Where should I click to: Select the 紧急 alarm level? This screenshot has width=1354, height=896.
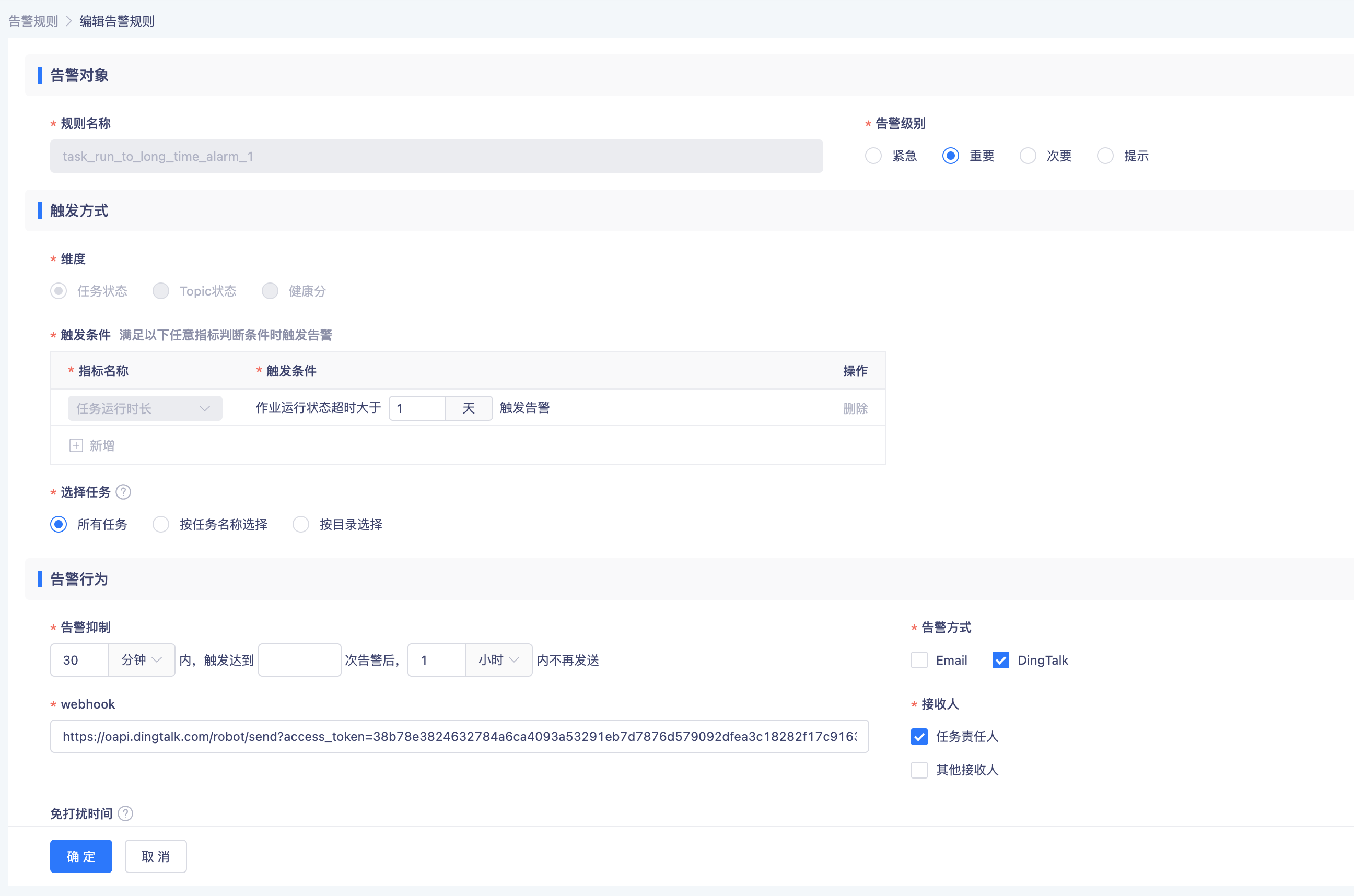click(x=873, y=156)
